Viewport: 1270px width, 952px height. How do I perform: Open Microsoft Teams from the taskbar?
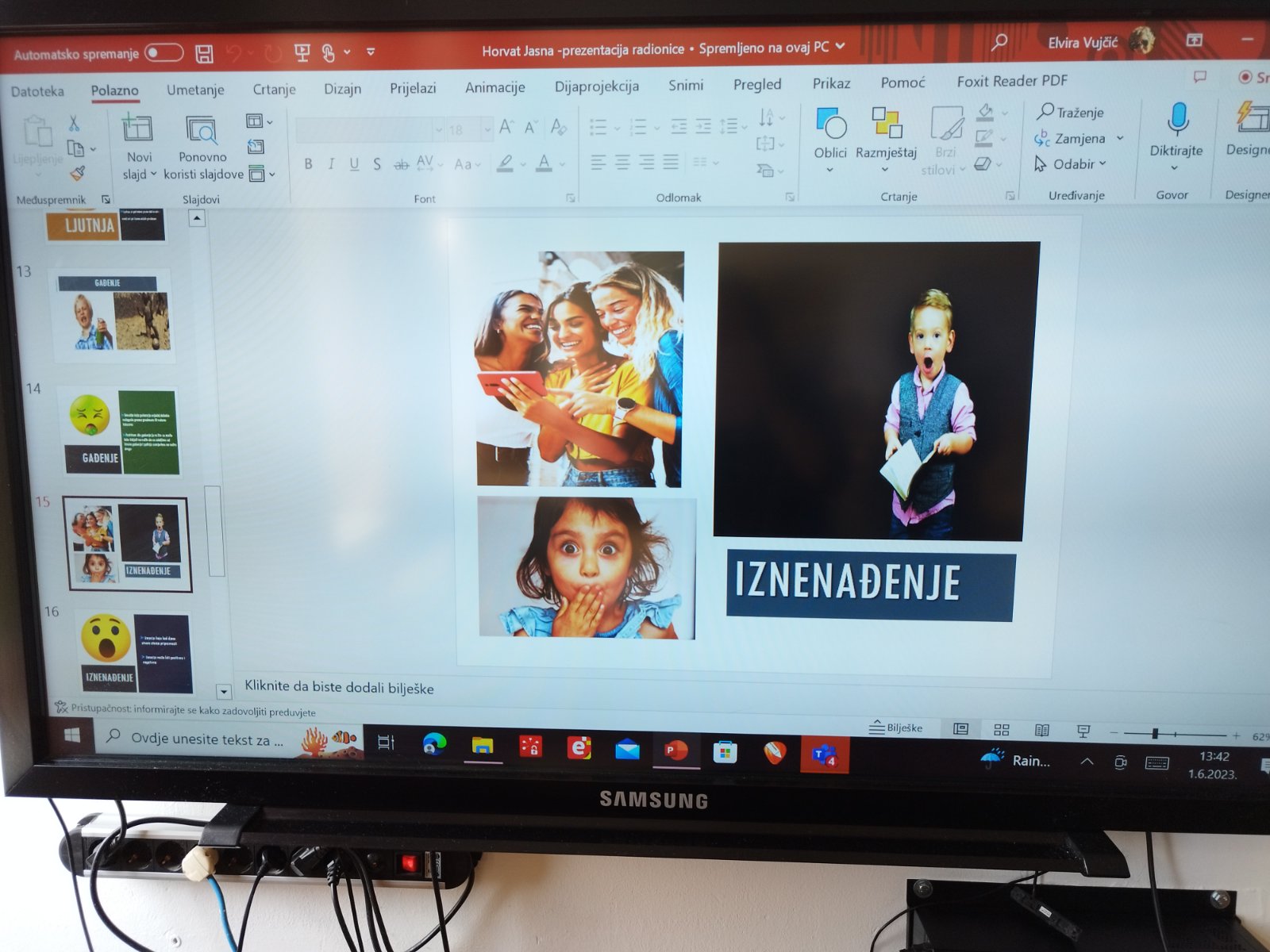[824, 754]
